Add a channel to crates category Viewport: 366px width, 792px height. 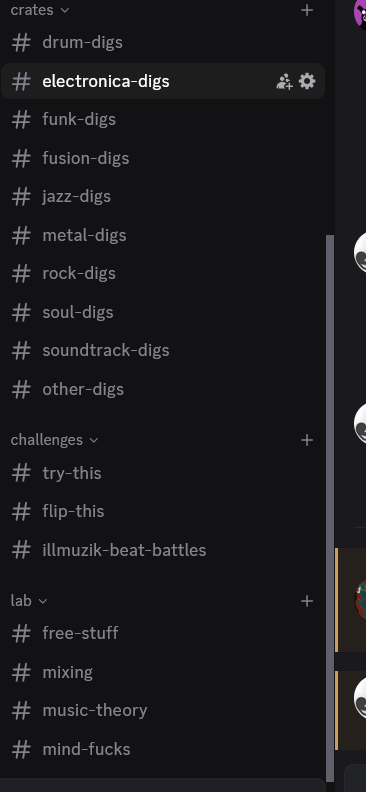307,10
